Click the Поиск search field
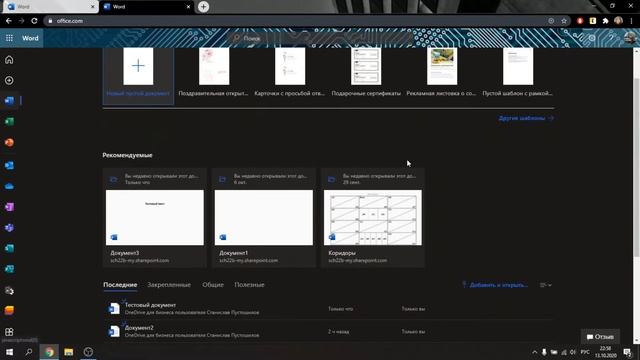The height and width of the screenshot is (360, 640). point(320,38)
